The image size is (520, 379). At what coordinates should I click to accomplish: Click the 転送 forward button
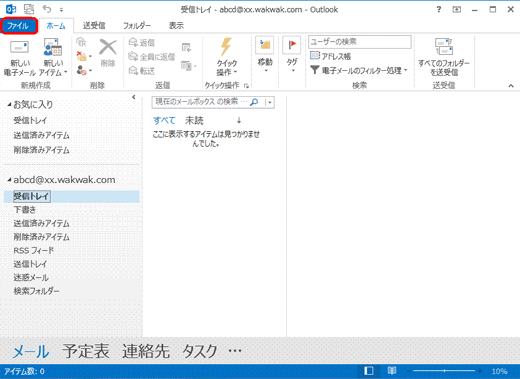click(x=142, y=71)
